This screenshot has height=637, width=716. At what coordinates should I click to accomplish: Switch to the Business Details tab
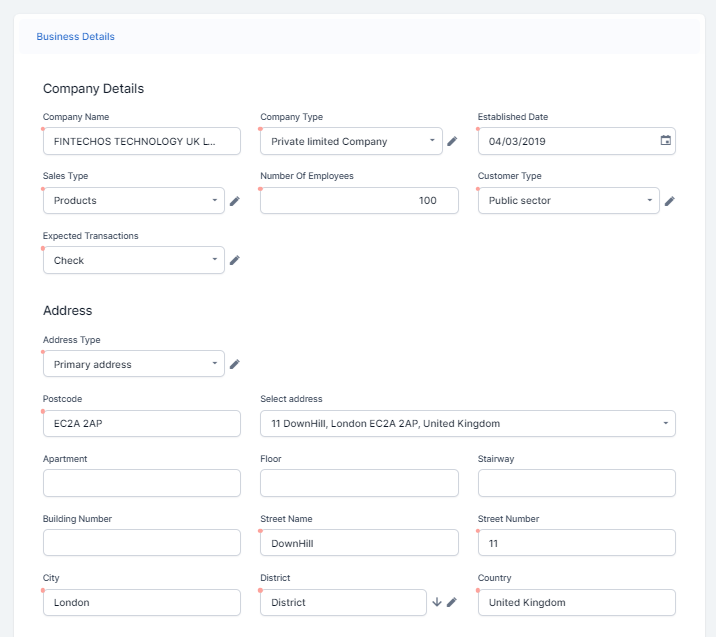[x=76, y=37]
